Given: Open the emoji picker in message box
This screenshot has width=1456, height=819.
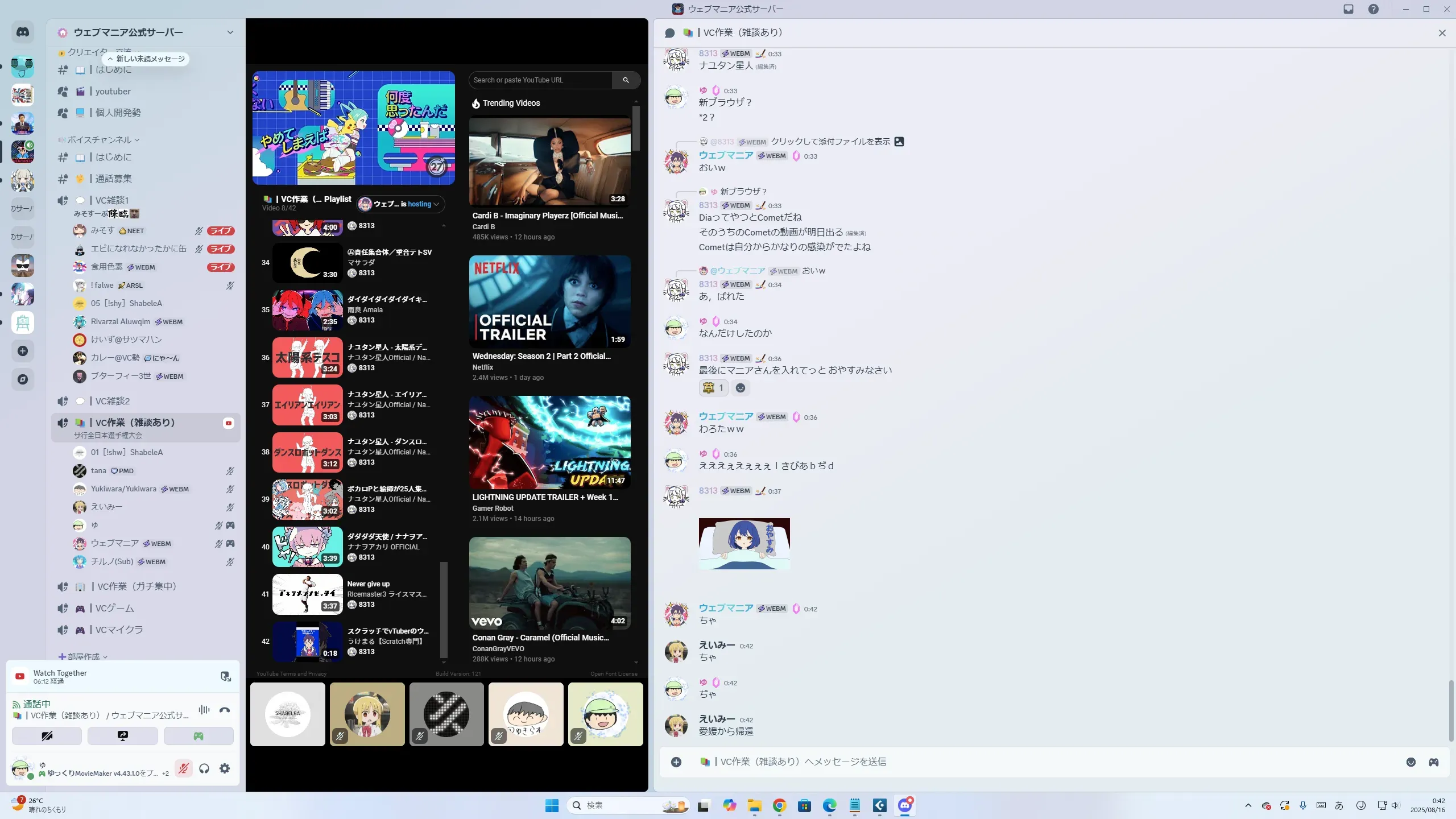Looking at the screenshot, I should coord(1410,762).
